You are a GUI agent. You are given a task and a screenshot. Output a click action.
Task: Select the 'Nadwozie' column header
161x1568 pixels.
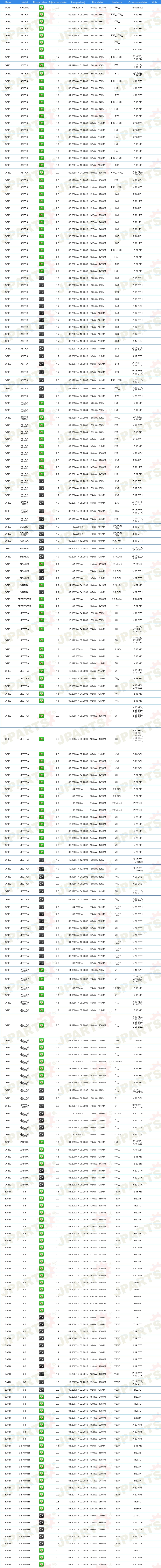coord(117,2)
